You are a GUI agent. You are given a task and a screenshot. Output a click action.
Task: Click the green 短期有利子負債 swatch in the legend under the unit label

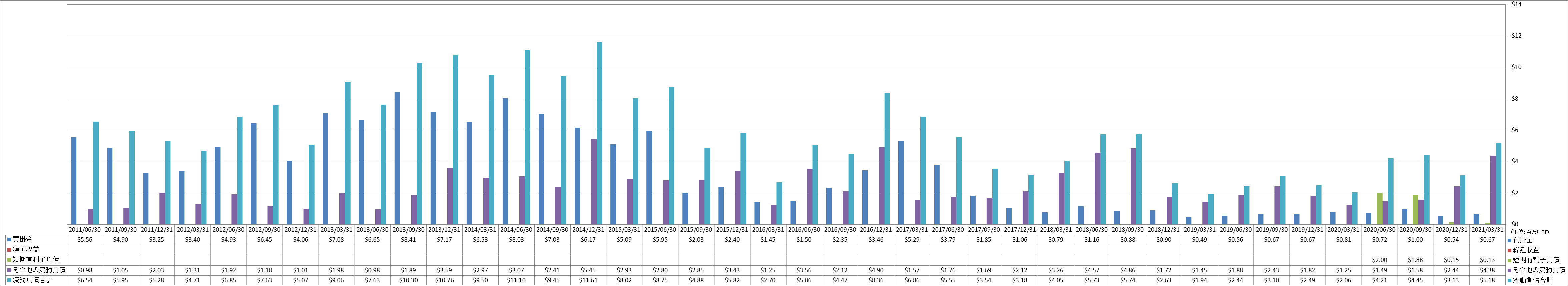[1509, 260]
